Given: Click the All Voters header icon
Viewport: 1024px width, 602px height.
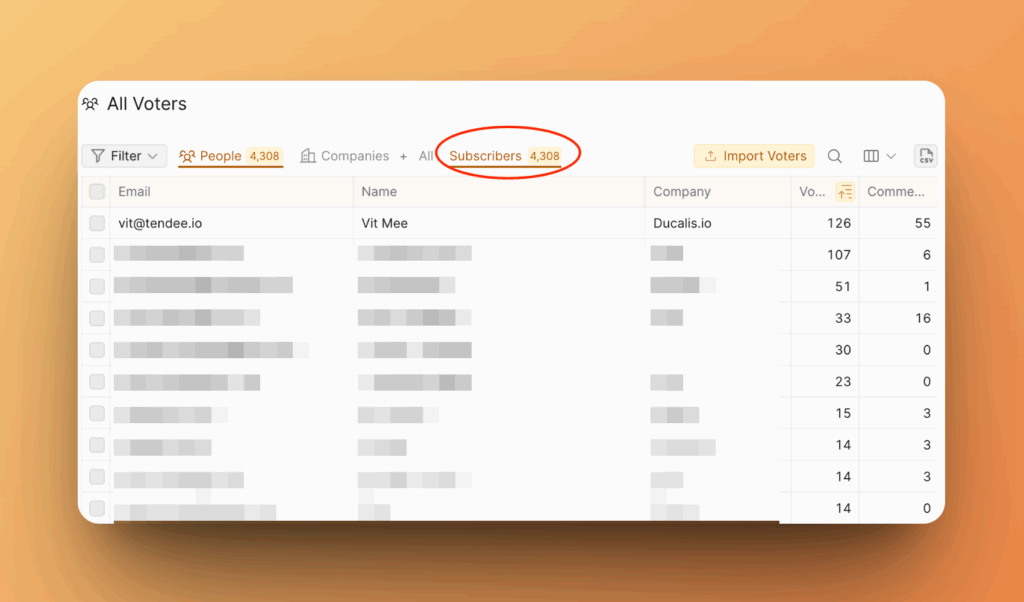Looking at the screenshot, I should pos(90,103).
